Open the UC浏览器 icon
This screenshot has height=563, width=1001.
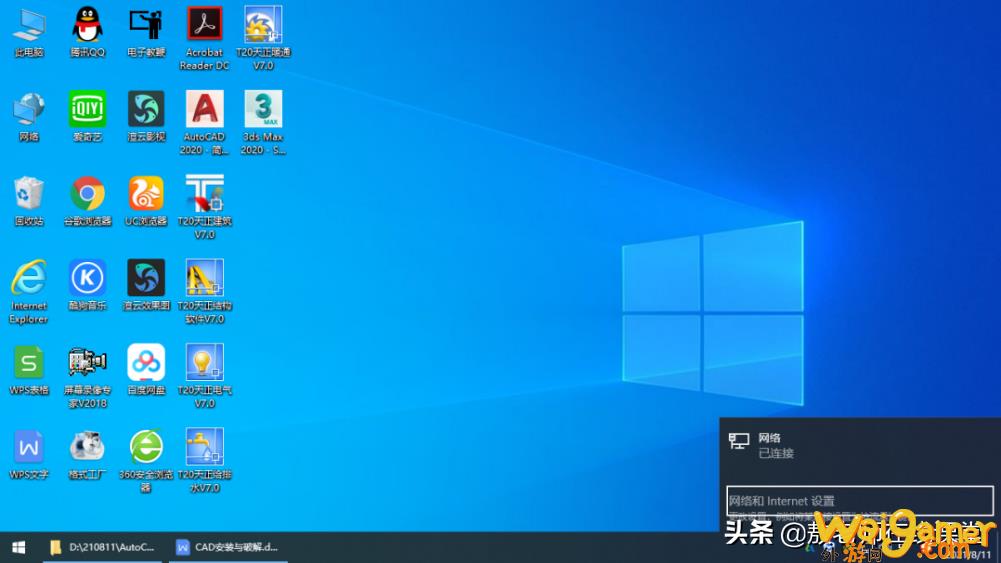click(x=146, y=201)
